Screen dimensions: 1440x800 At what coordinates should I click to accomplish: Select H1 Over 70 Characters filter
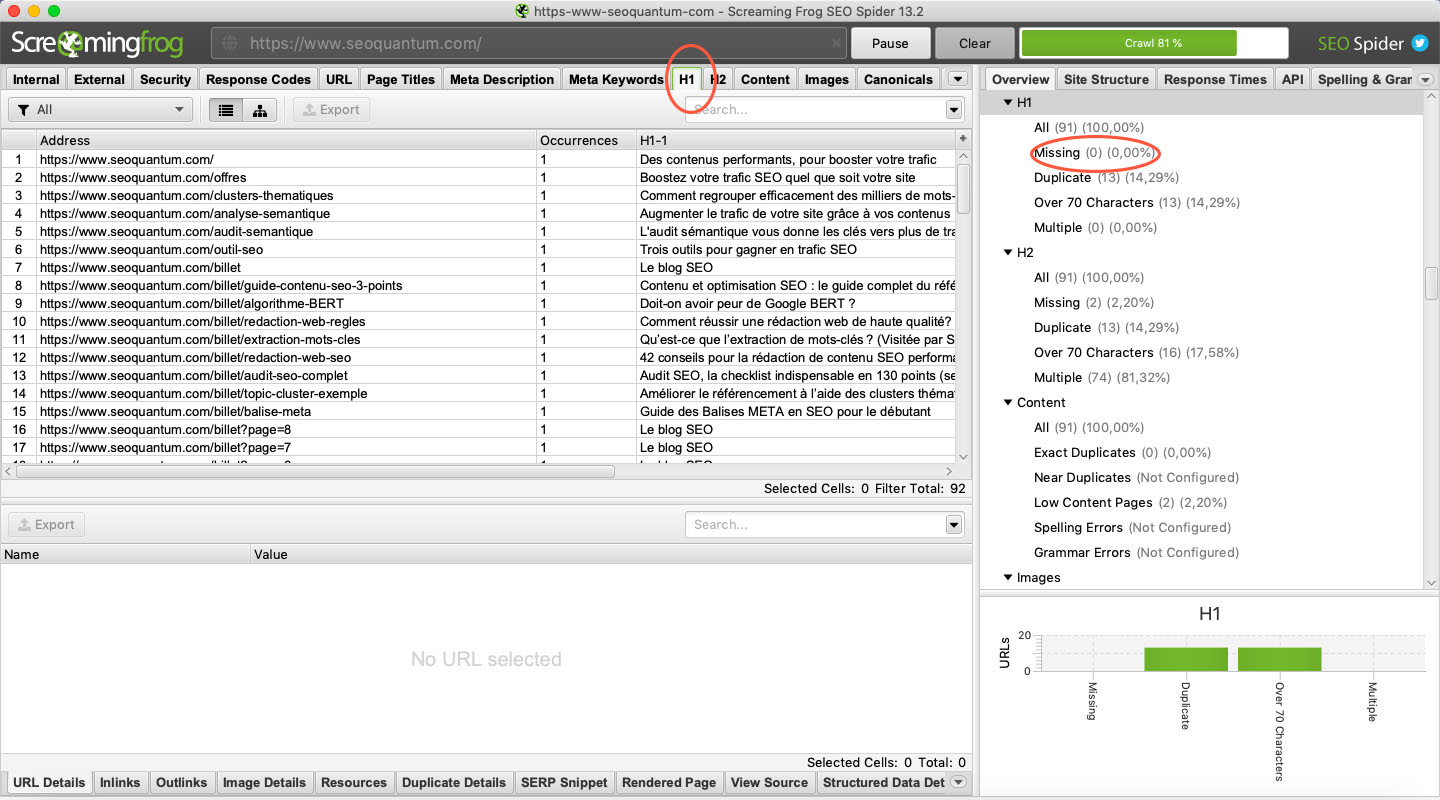(1137, 202)
